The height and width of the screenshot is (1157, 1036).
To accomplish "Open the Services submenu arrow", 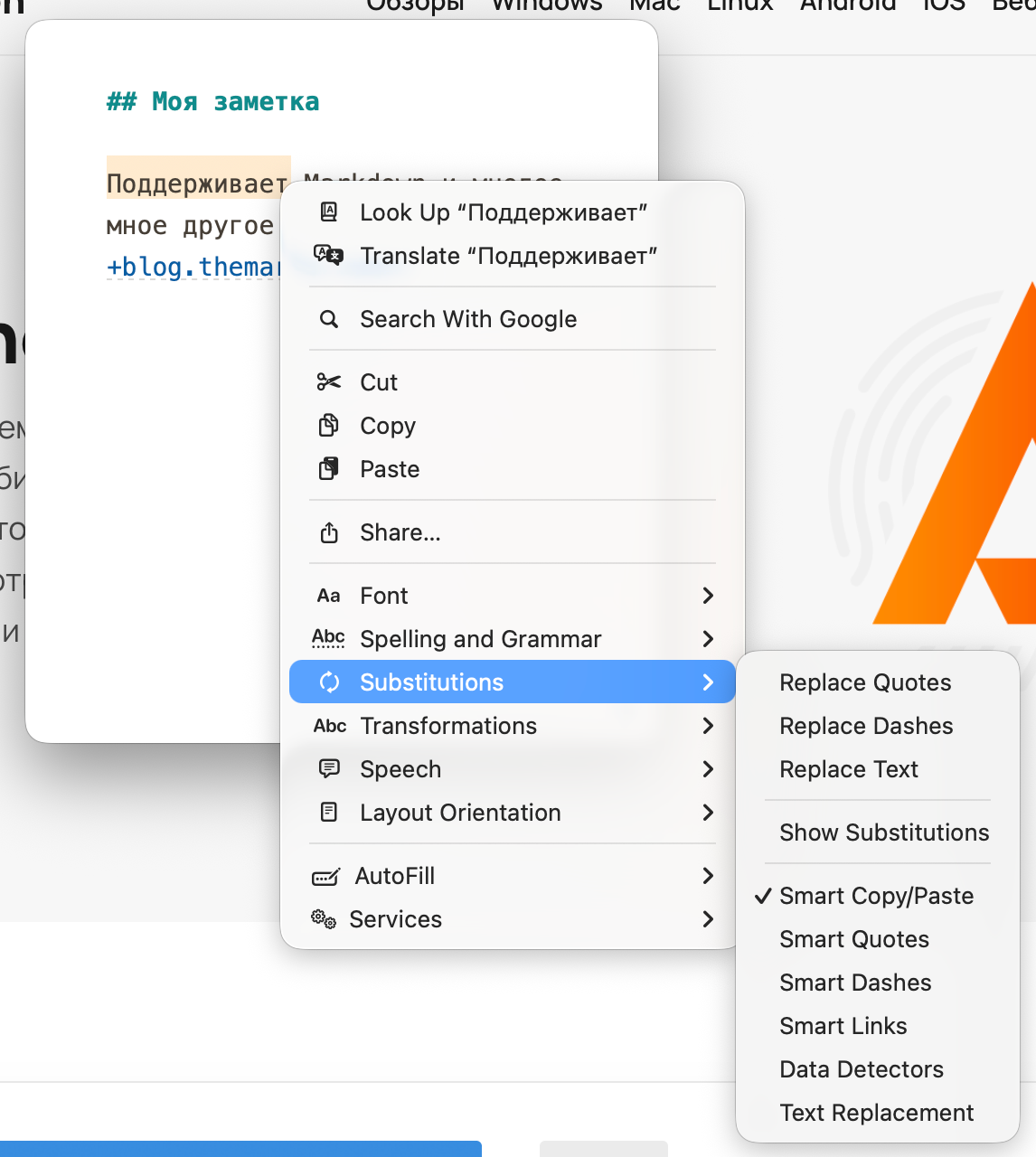I will pos(708,919).
